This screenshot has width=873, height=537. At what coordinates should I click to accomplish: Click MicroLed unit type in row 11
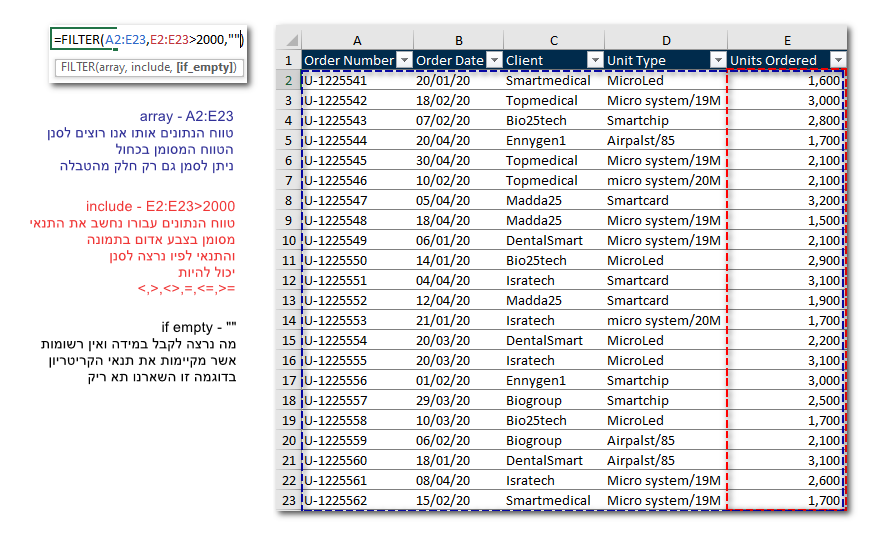coord(666,260)
